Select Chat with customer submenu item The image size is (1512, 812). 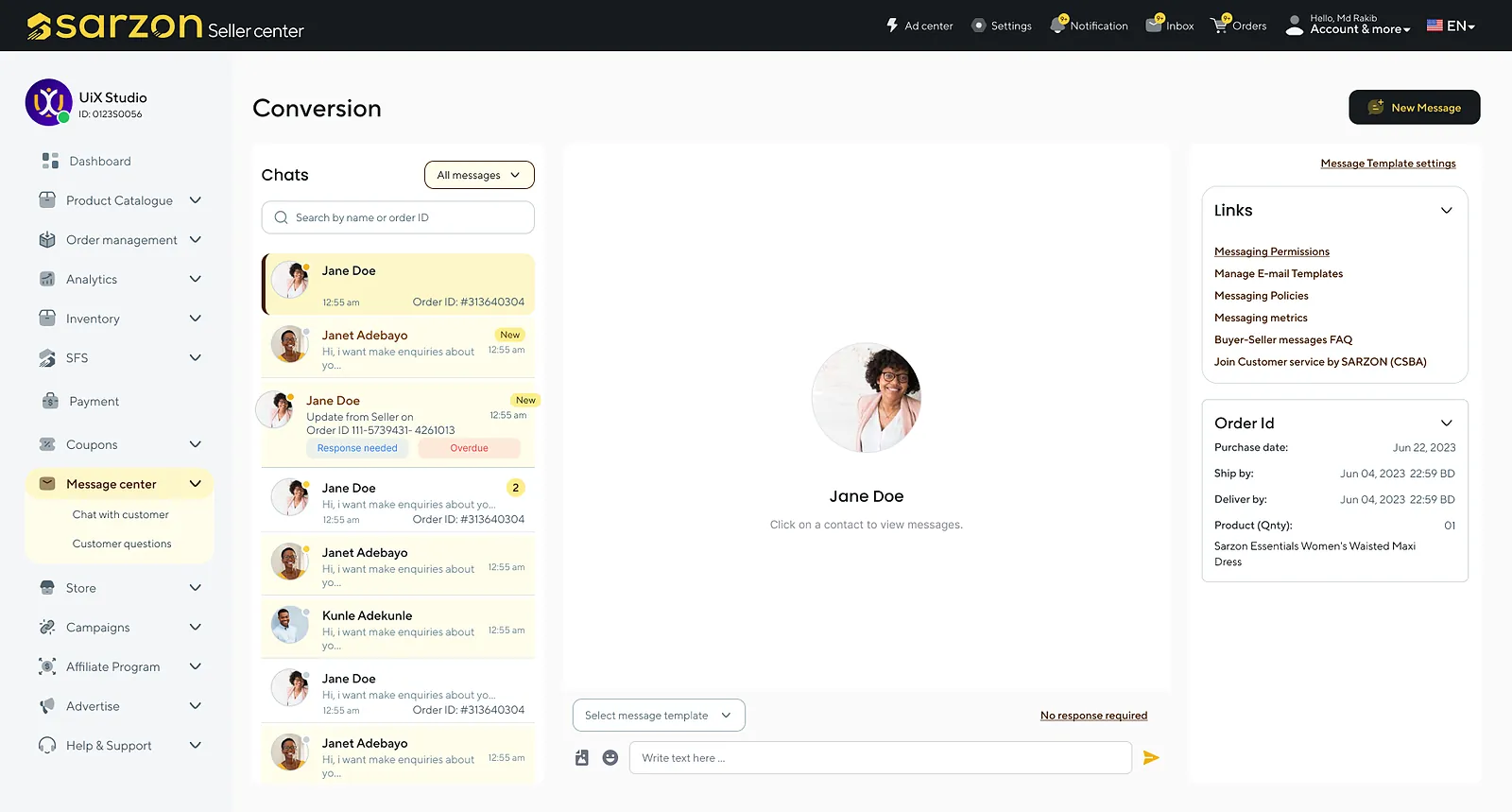(121, 514)
